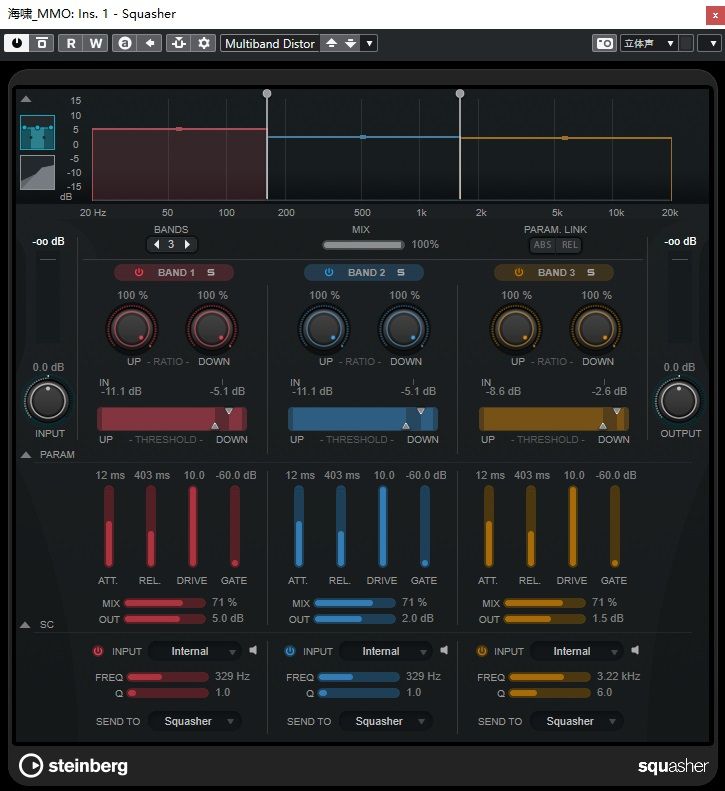Click Band 2 threshold bar

[x=363, y=419]
